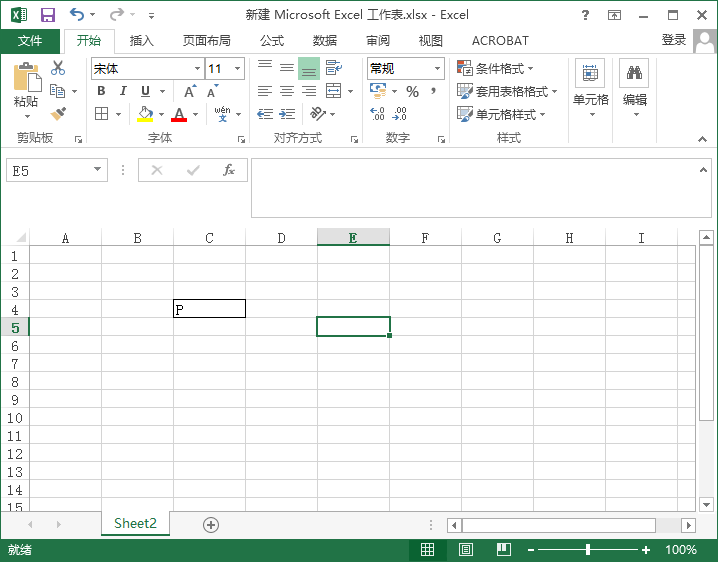Switch to the 数据 tab
This screenshot has height=562, width=718.
pyautogui.click(x=325, y=41)
